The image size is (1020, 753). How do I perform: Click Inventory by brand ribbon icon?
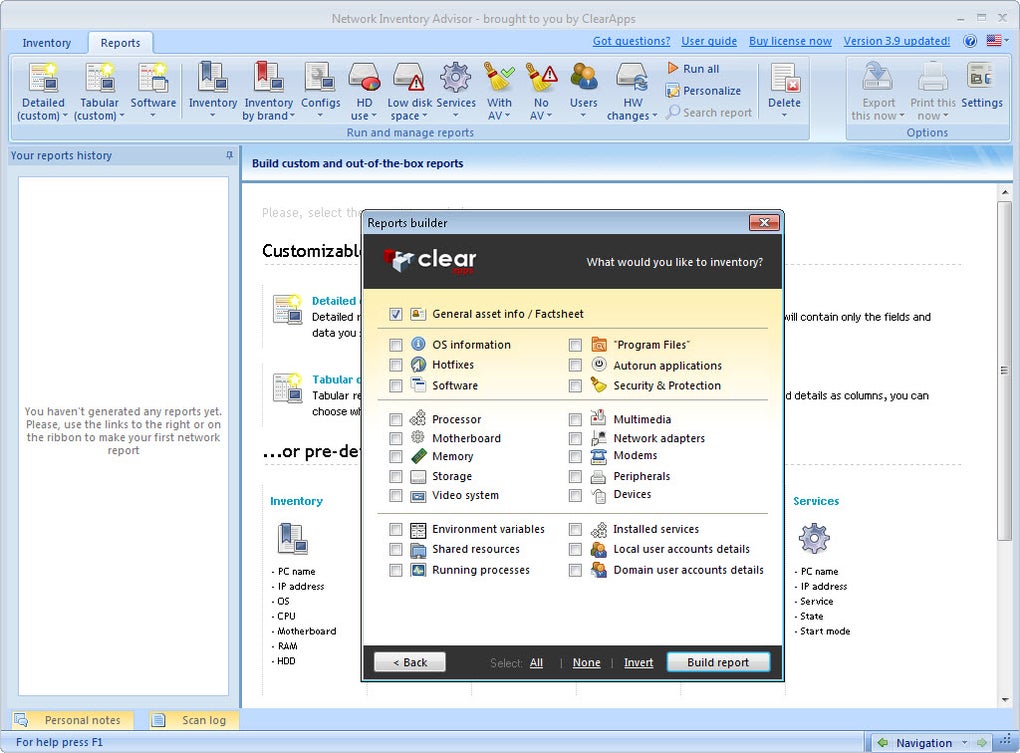(268, 77)
